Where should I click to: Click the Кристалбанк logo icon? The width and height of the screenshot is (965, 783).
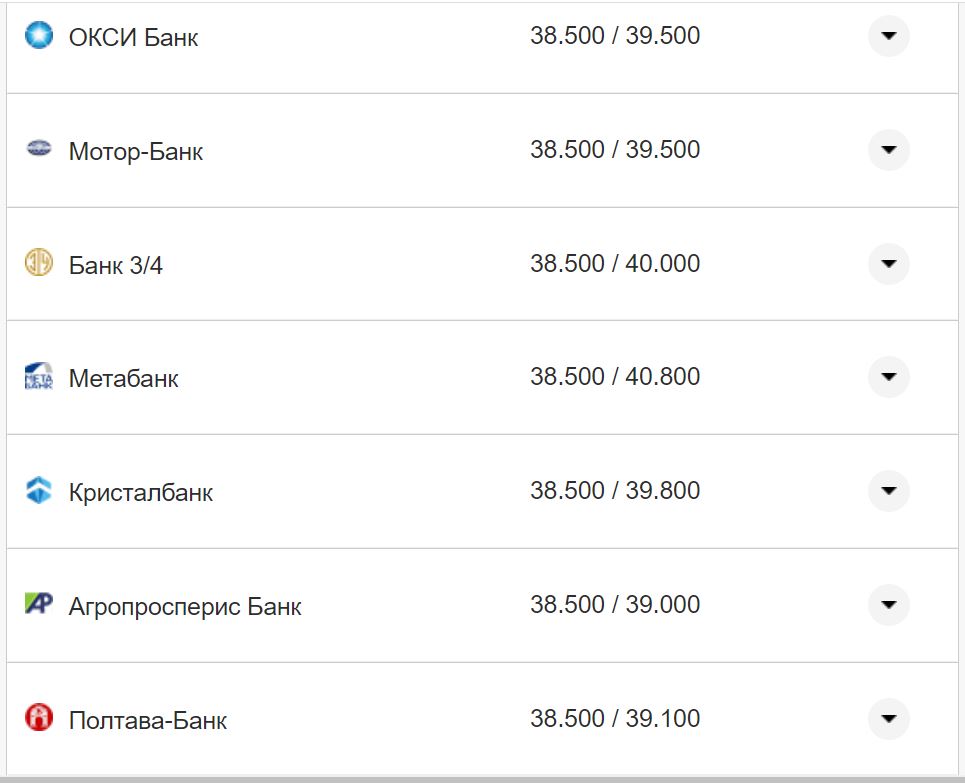(x=38, y=491)
